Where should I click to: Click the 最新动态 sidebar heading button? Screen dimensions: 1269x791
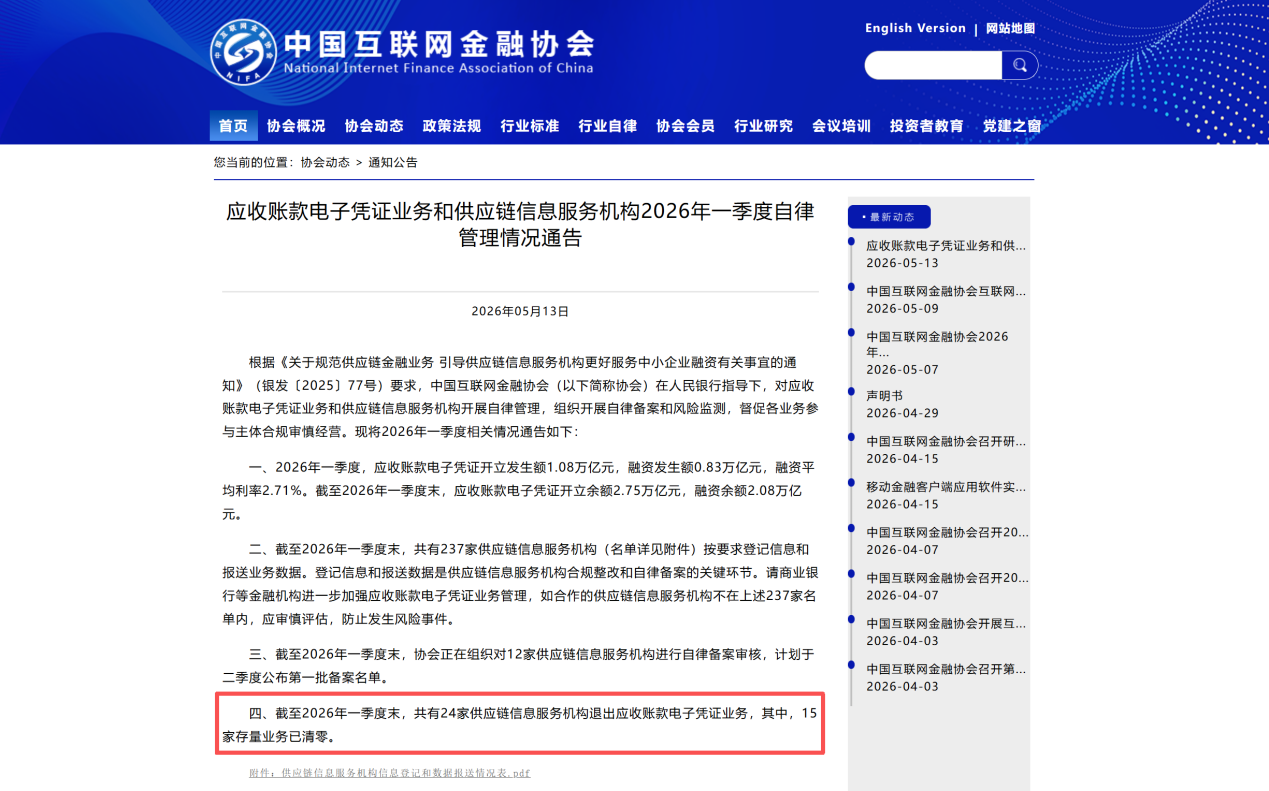[x=889, y=217]
